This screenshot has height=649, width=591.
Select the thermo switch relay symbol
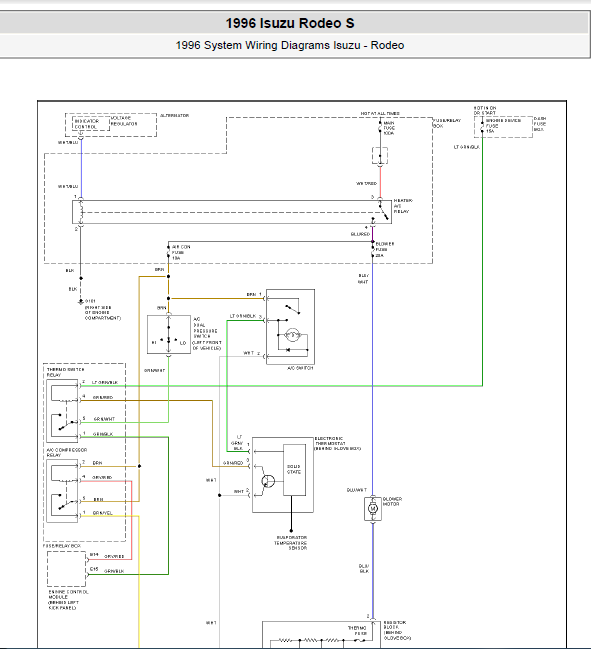coord(62,411)
